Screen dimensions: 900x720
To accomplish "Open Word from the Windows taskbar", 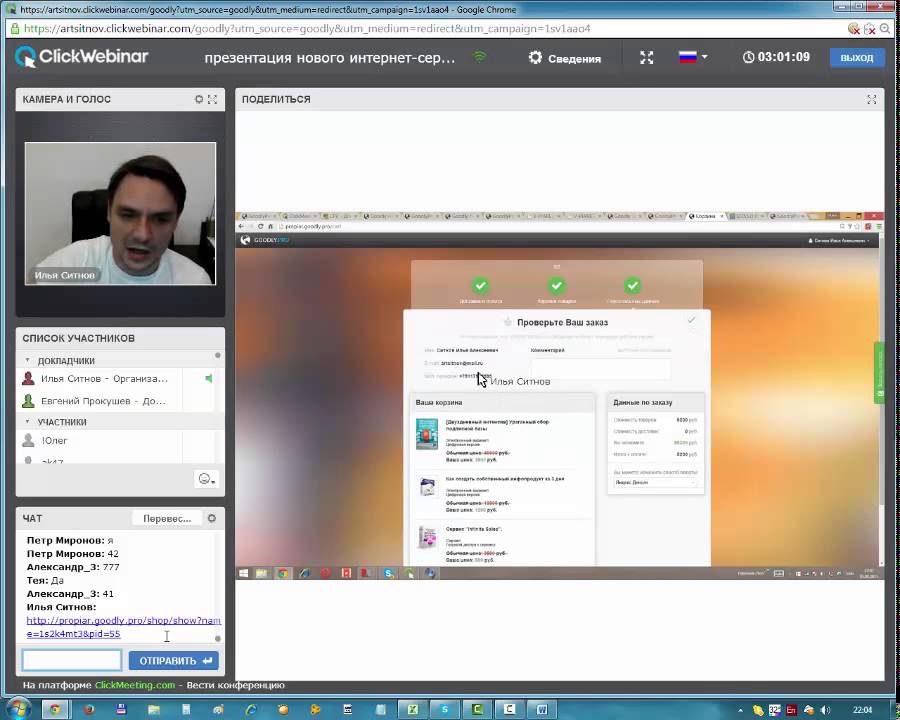I will point(541,709).
